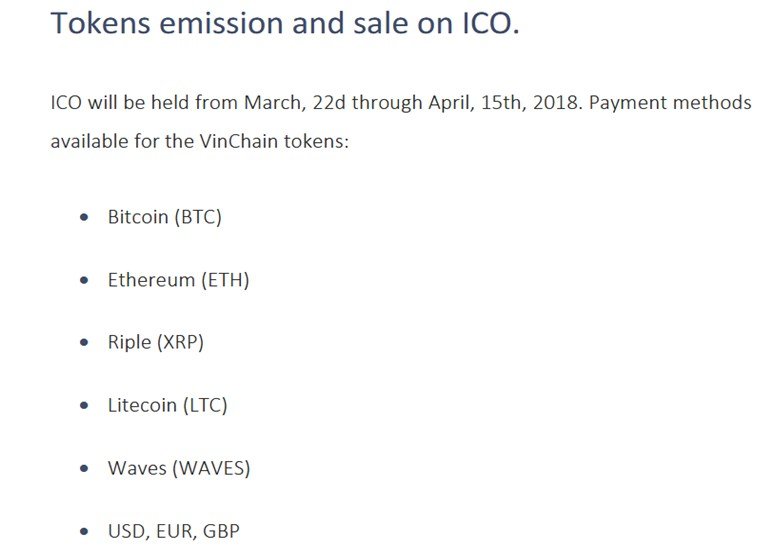Click the Bitcoin (BTC) list item
780x556 pixels.
(x=164, y=217)
